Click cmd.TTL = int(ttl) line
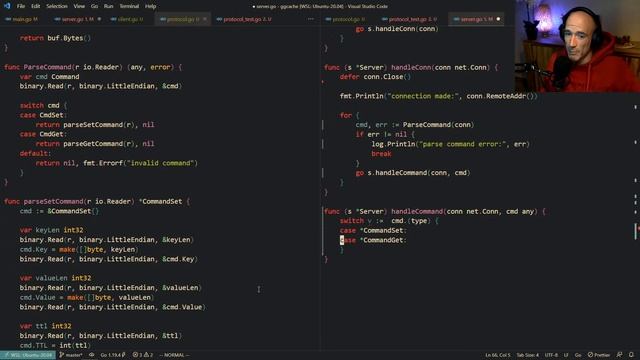Viewport: 640px width, 360px height. pos(56,345)
